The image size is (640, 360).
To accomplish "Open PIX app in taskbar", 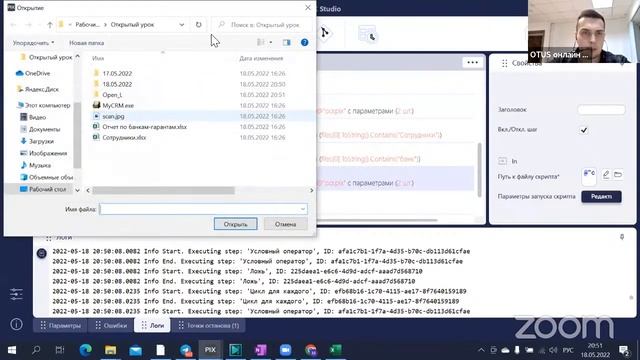I will pos(210,350).
